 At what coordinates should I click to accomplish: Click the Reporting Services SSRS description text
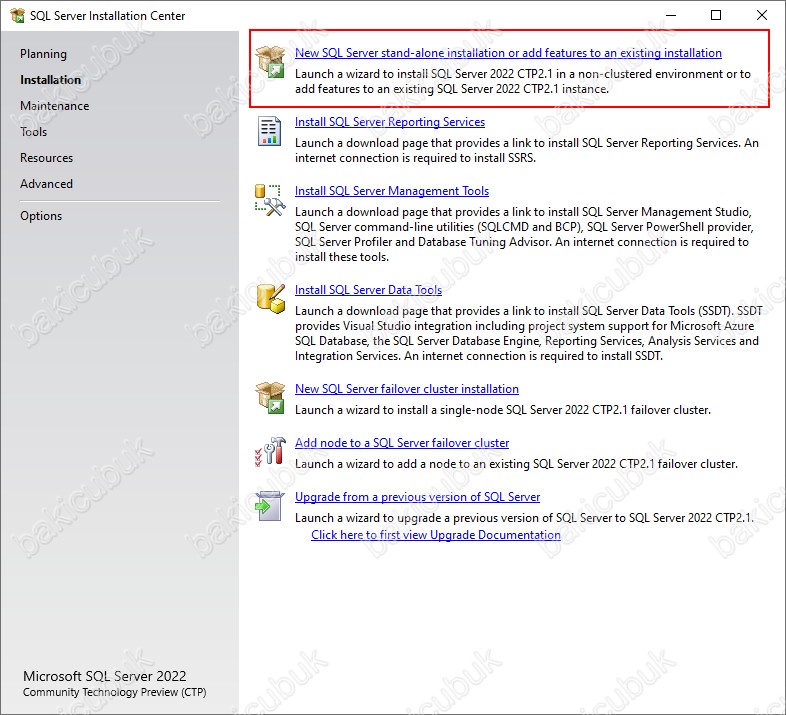tap(527, 150)
